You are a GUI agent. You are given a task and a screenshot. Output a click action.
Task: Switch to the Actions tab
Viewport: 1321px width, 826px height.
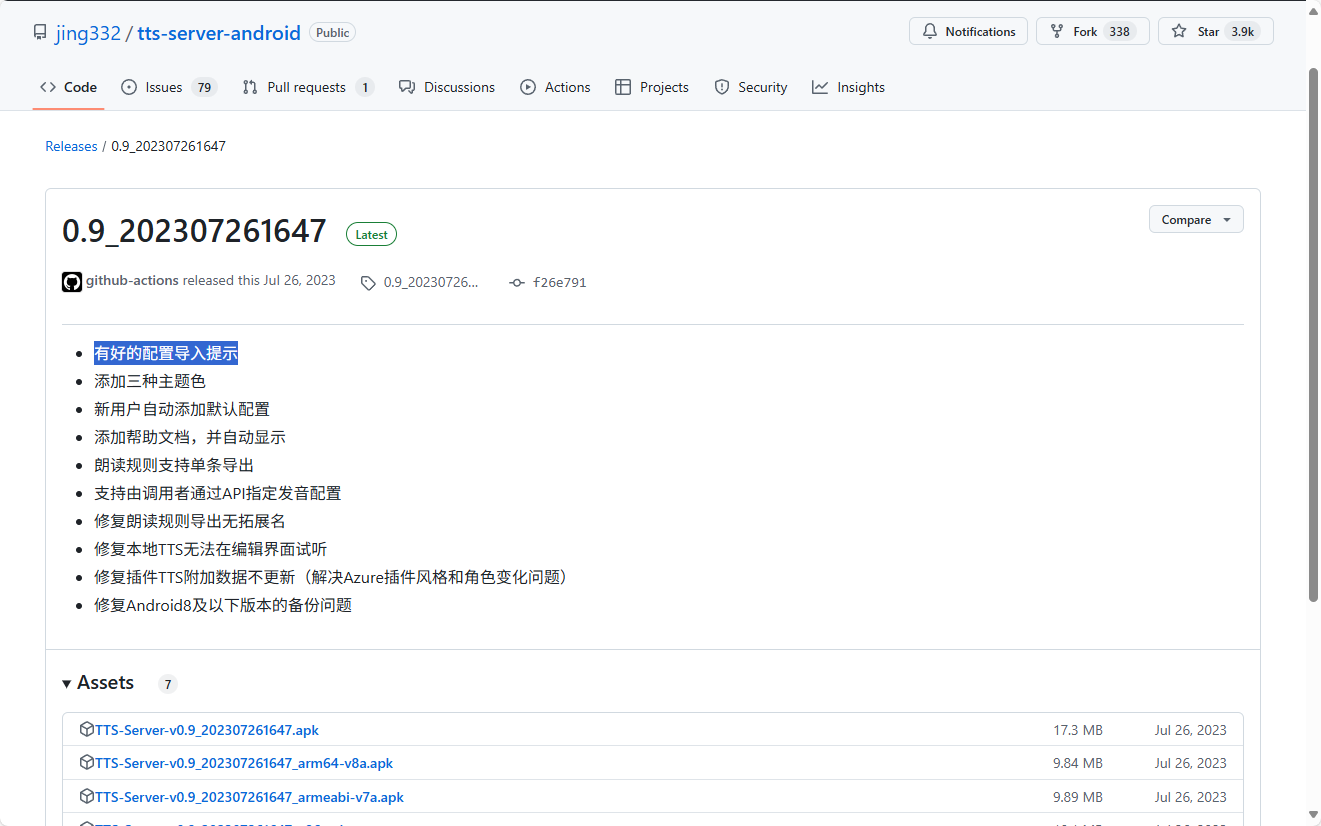(555, 87)
